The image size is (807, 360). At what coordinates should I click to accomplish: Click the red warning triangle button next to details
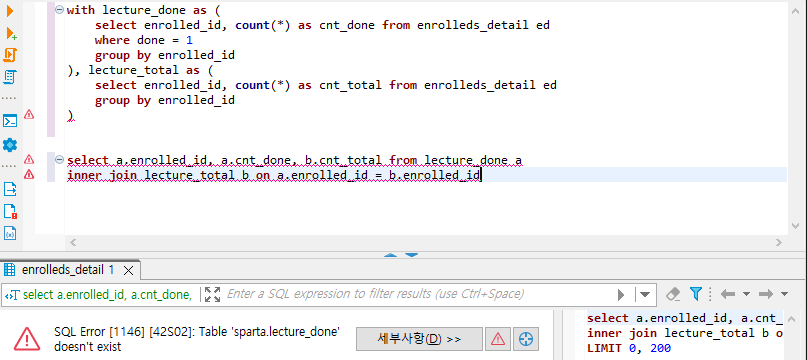[x=498, y=339]
